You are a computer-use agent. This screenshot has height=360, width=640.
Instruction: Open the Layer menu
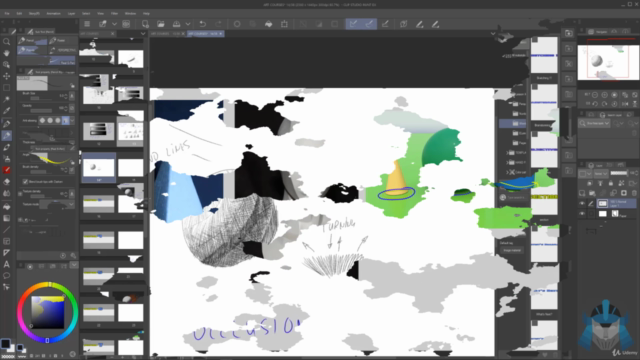(71, 13)
